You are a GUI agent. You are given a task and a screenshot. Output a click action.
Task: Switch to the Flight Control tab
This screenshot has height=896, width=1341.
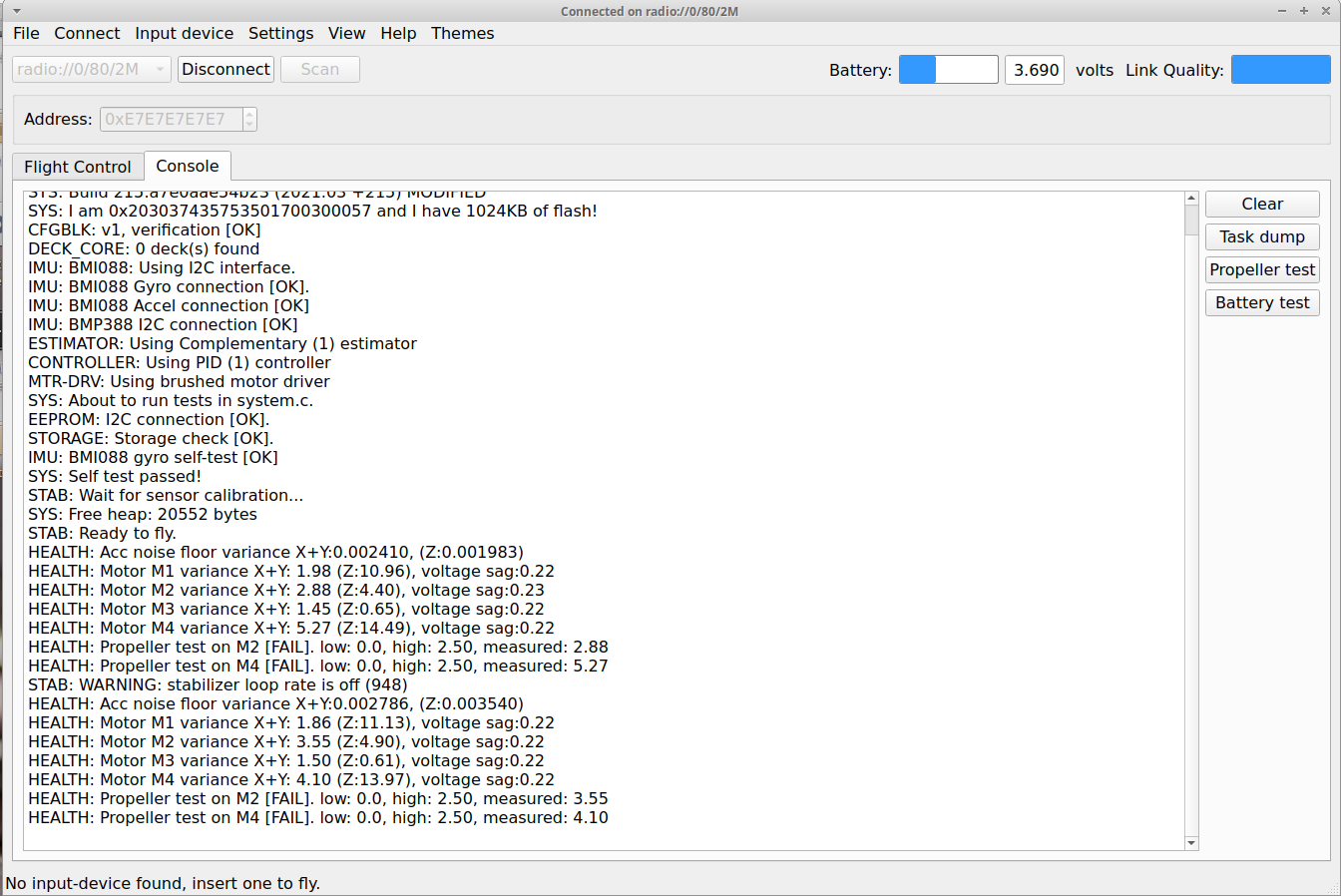point(78,167)
